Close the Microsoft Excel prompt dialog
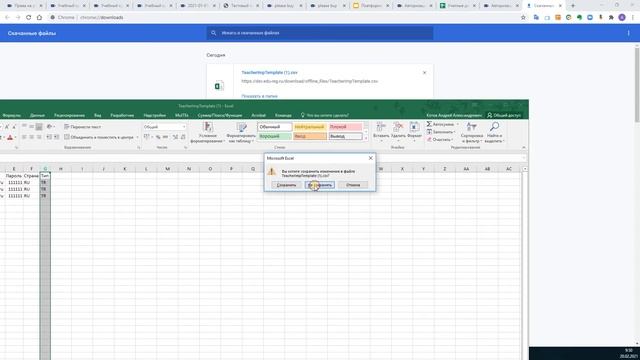Viewport: 640px width, 360px height. click(371, 158)
